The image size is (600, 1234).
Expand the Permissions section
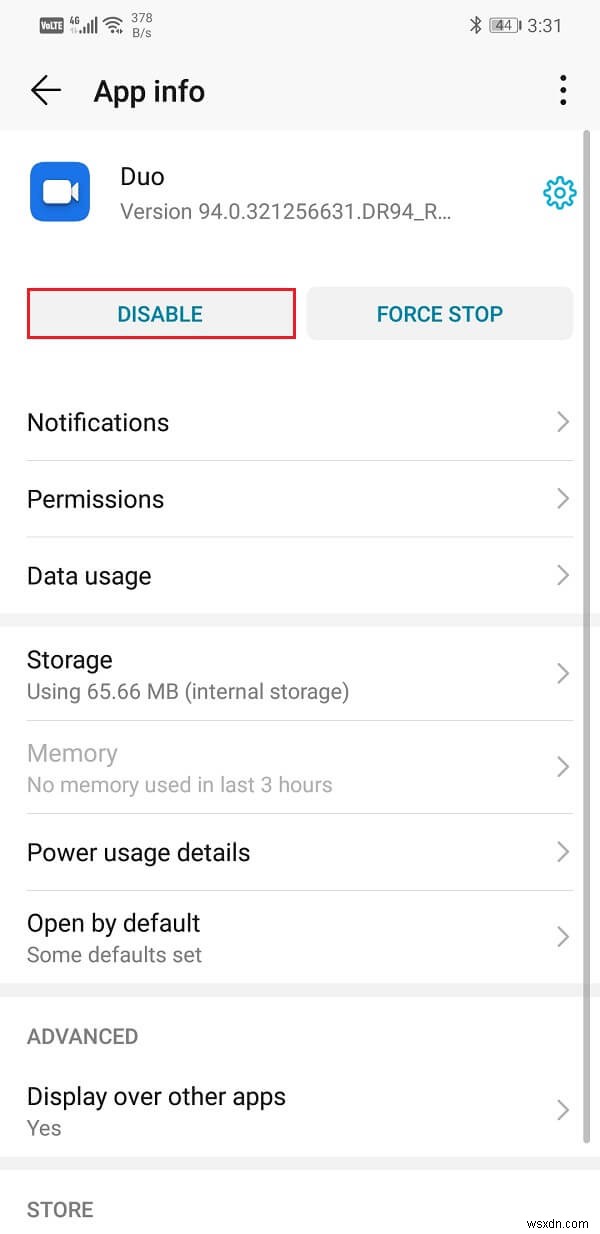pos(300,499)
